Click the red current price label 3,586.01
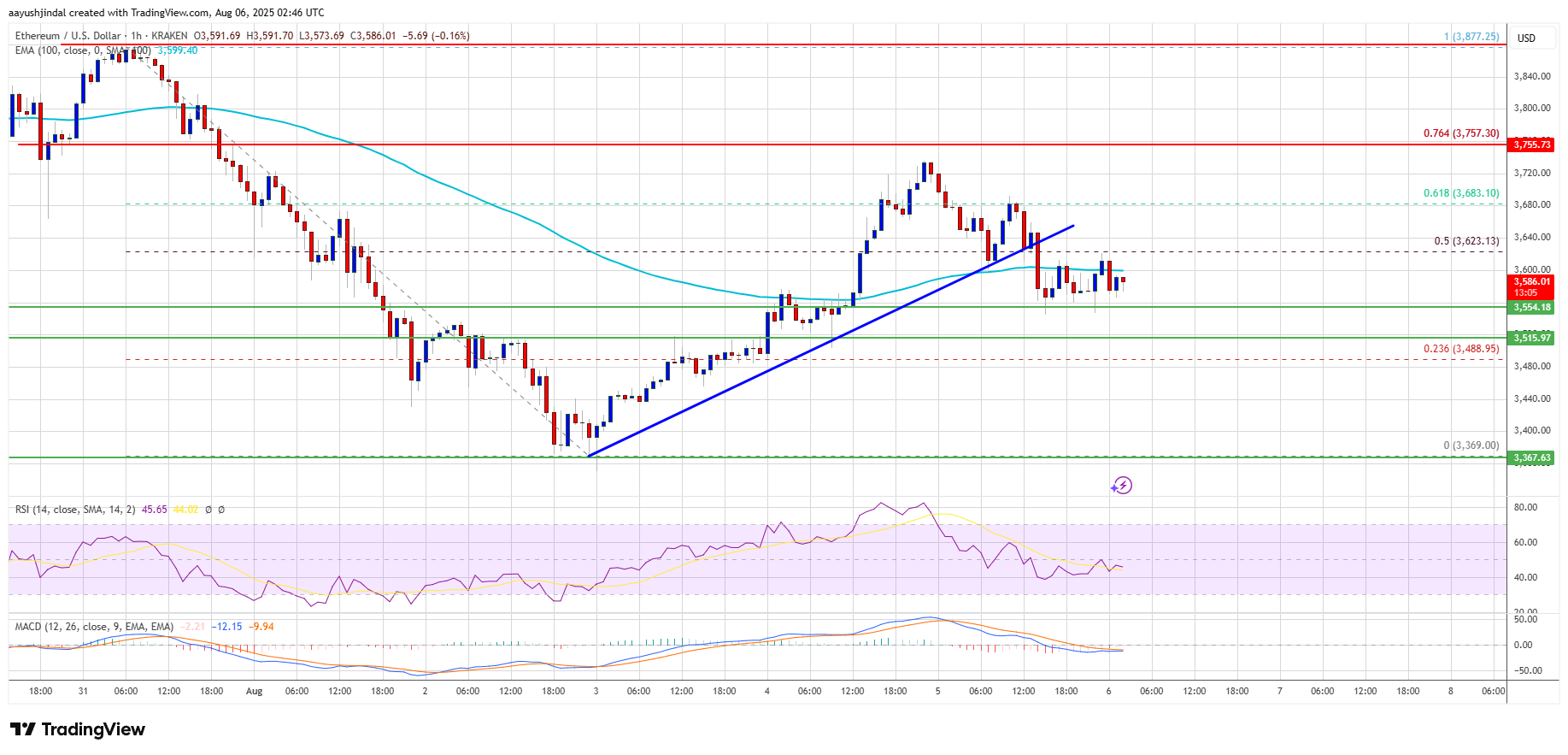Image resolution: width=1568 pixels, height=755 pixels. tap(1531, 282)
